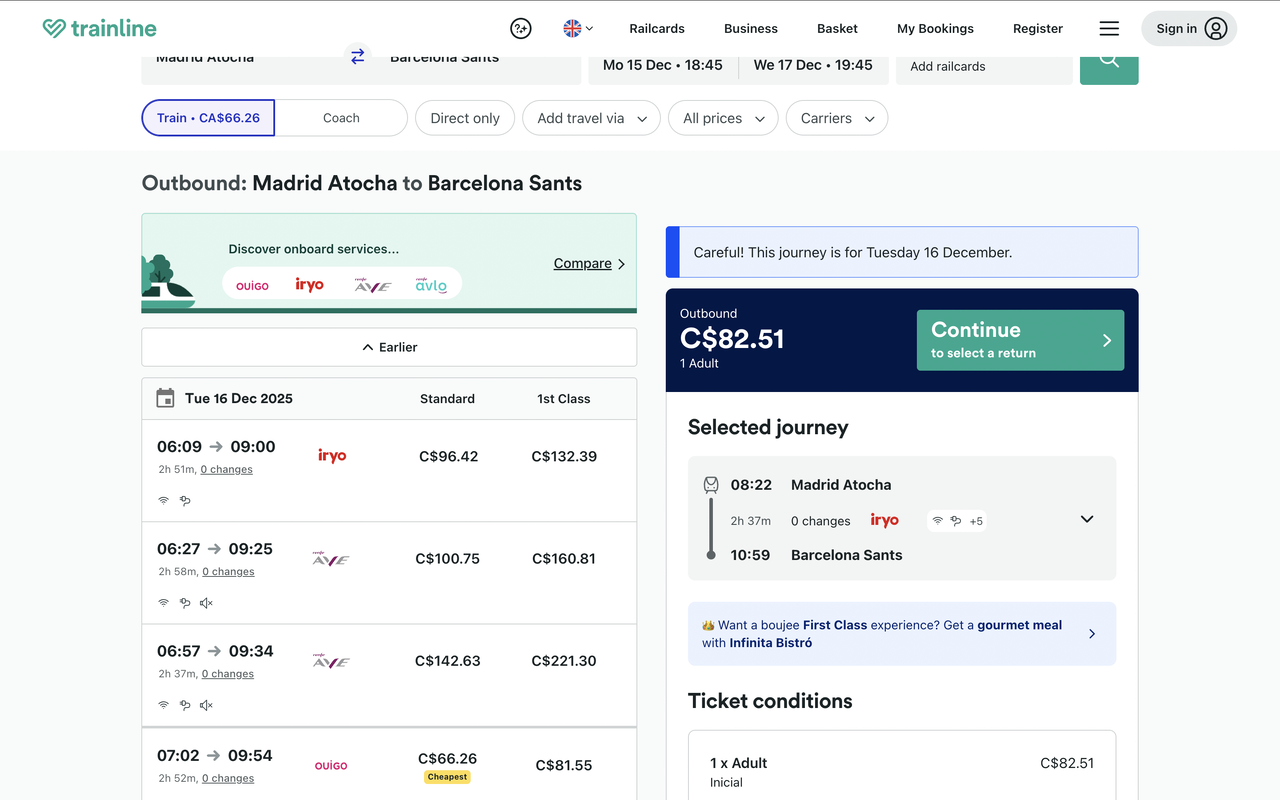The width and height of the screenshot is (1280, 800).
Task: Expand selected journey details chevron
Action: [x=1086, y=519]
